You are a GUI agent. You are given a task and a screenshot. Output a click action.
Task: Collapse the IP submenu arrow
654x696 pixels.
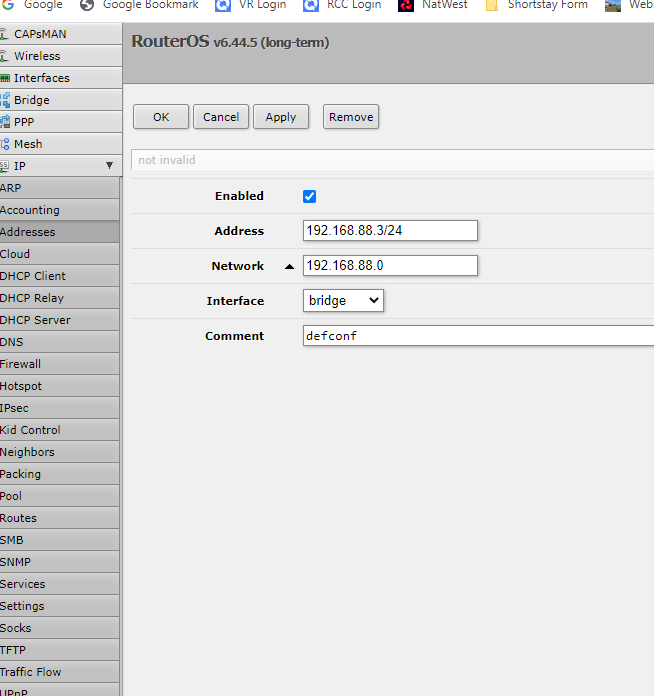109,166
